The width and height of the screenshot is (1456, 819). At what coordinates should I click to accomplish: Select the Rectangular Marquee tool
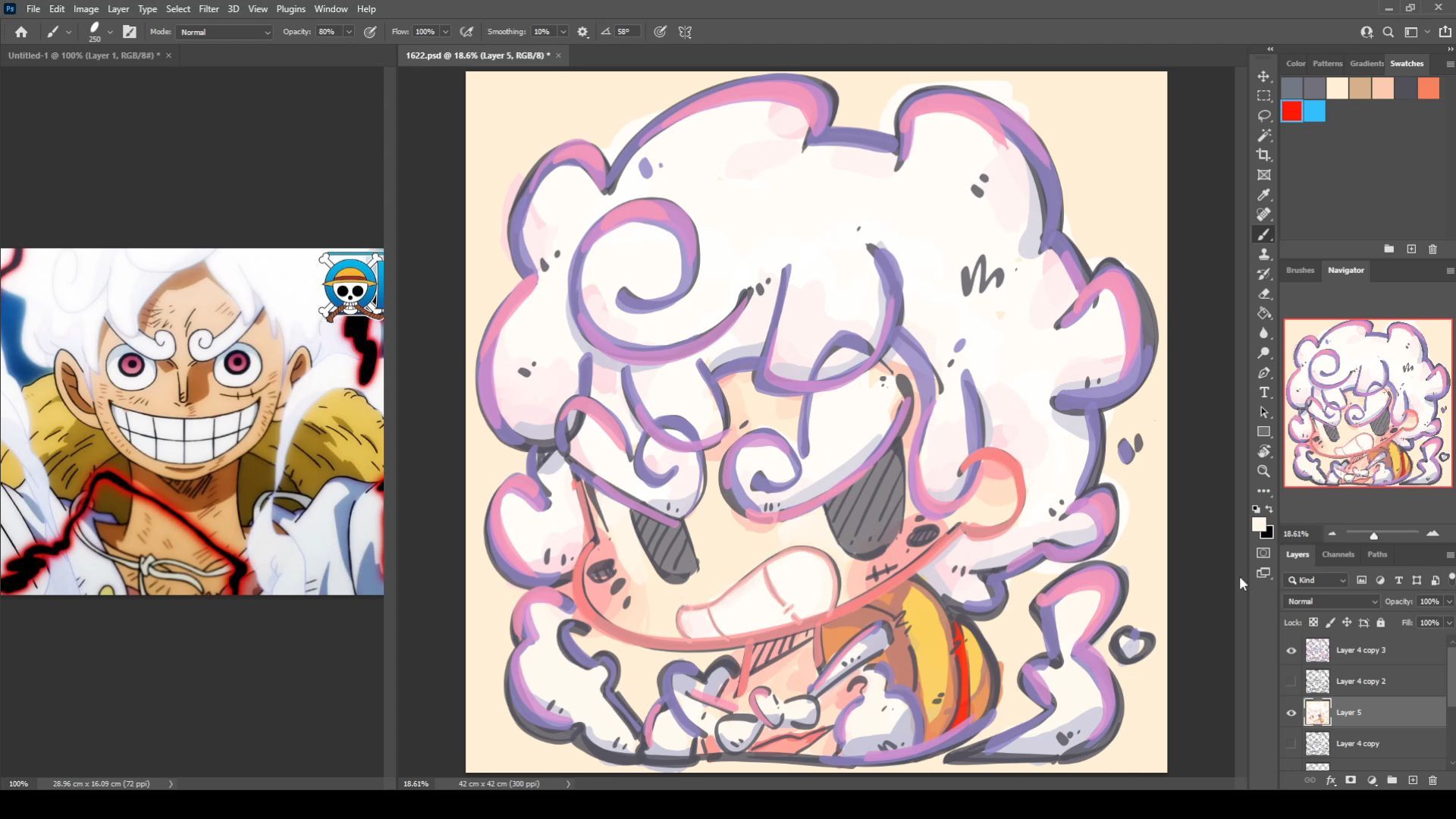tap(1264, 96)
